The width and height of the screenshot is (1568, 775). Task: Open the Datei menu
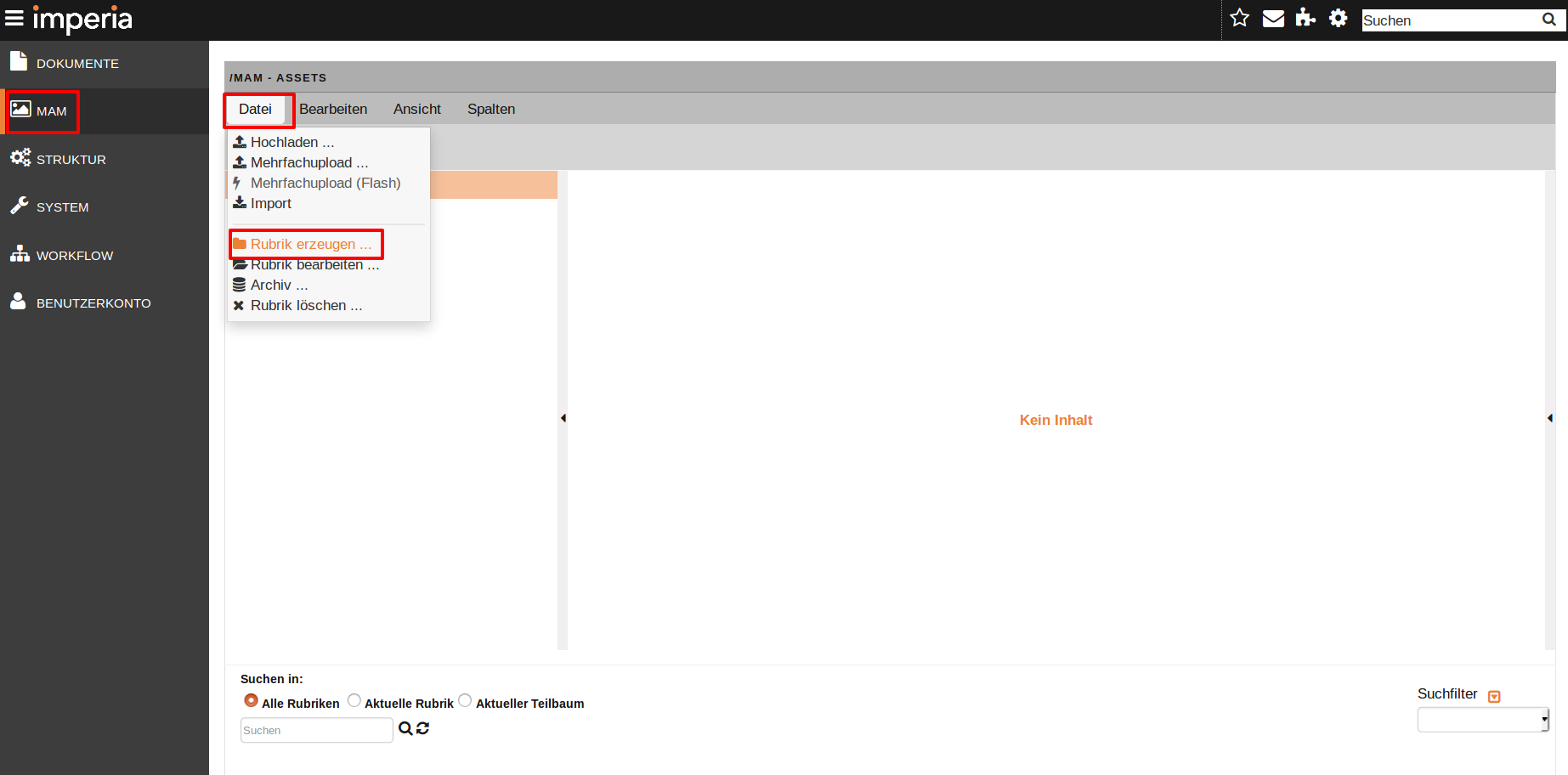point(255,109)
